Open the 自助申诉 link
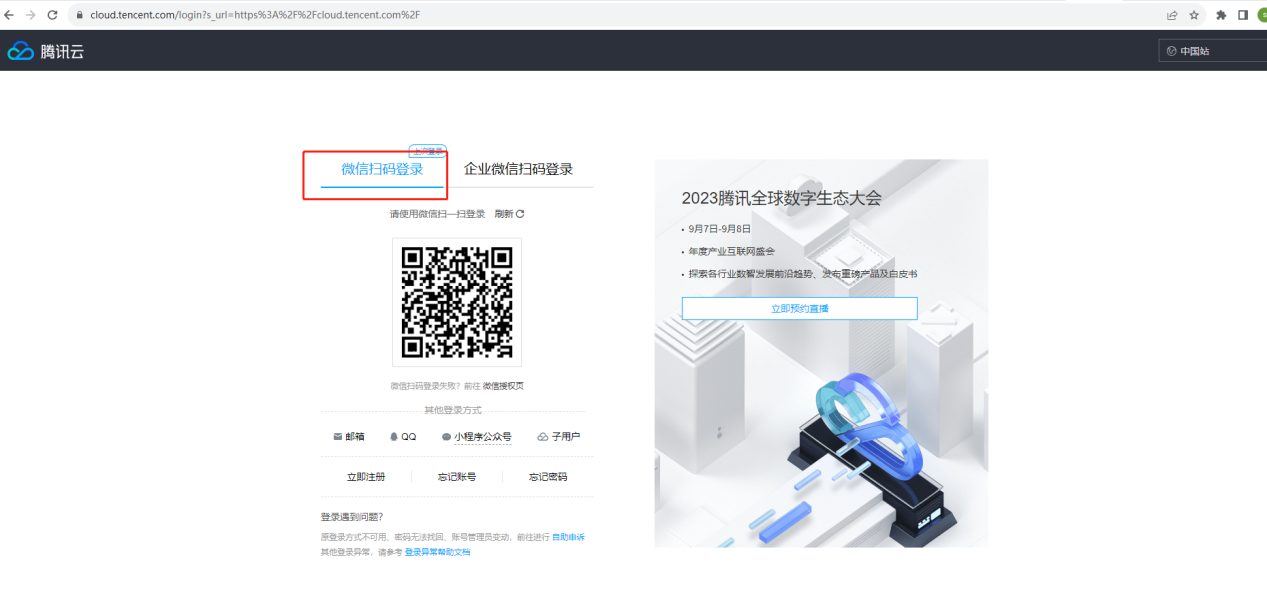The image size is (1267, 615). pos(568,538)
